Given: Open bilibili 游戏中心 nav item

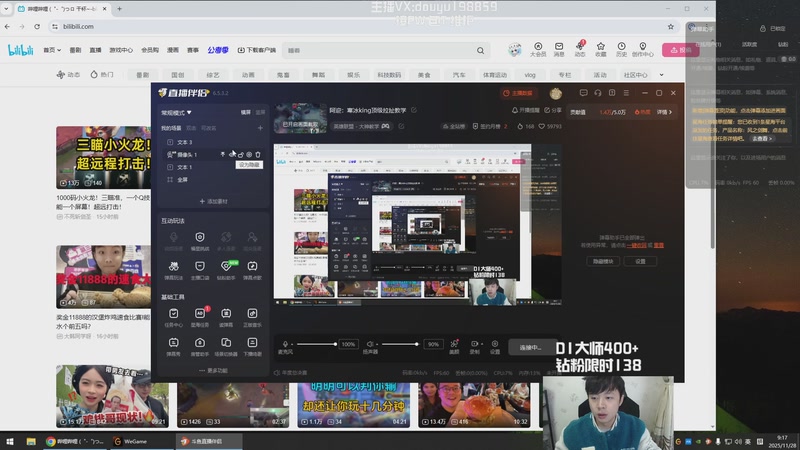Looking at the screenshot, I should 121,50.
